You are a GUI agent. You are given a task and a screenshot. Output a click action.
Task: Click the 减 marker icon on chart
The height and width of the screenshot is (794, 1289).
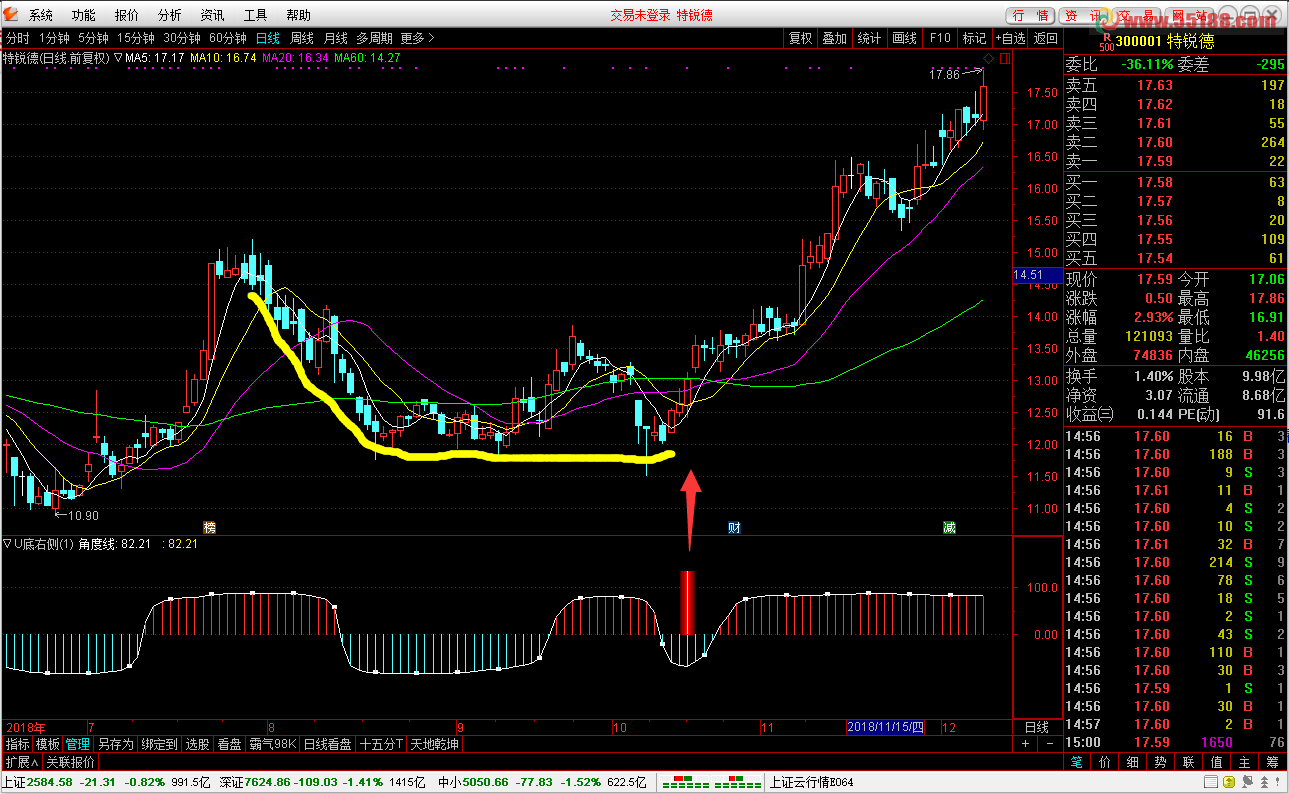tap(949, 527)
